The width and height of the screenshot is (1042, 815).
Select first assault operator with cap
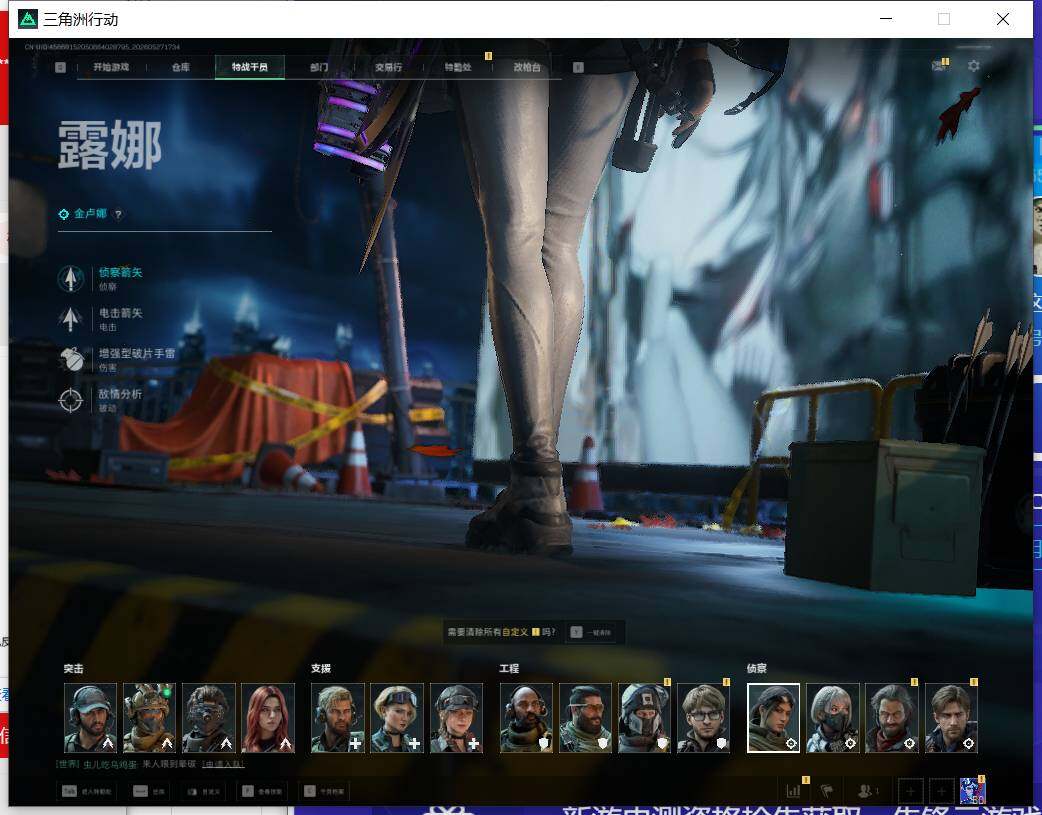point(90,718)
